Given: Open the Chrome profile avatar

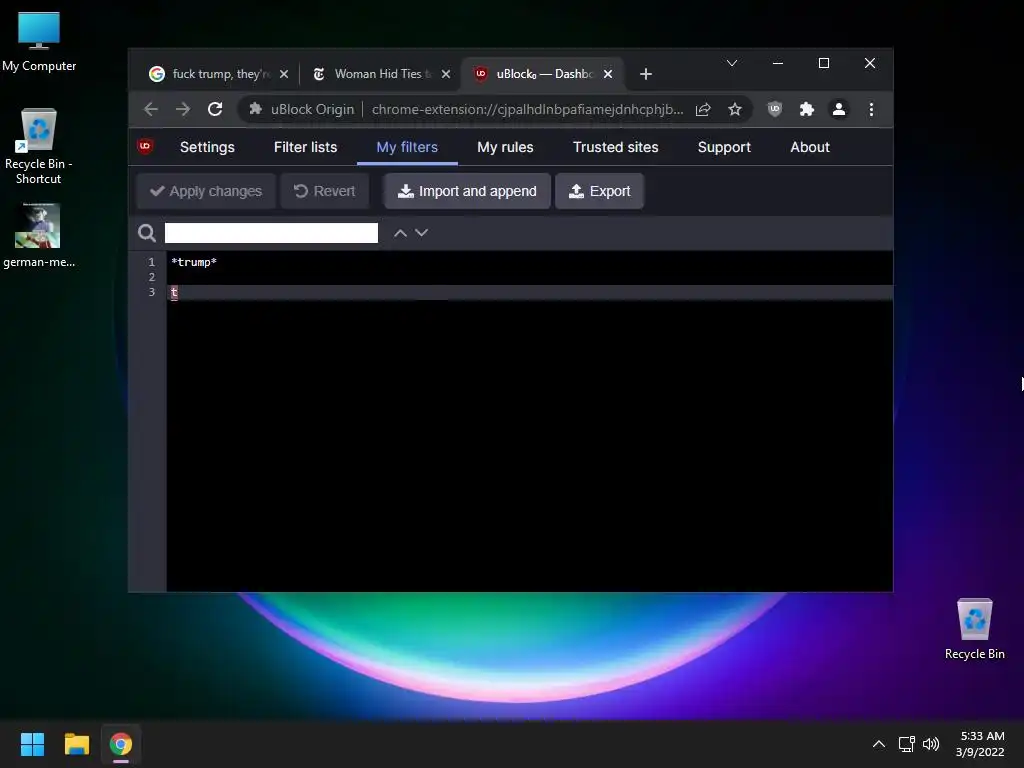Looking at the screenshot, I should coord(839,109).
